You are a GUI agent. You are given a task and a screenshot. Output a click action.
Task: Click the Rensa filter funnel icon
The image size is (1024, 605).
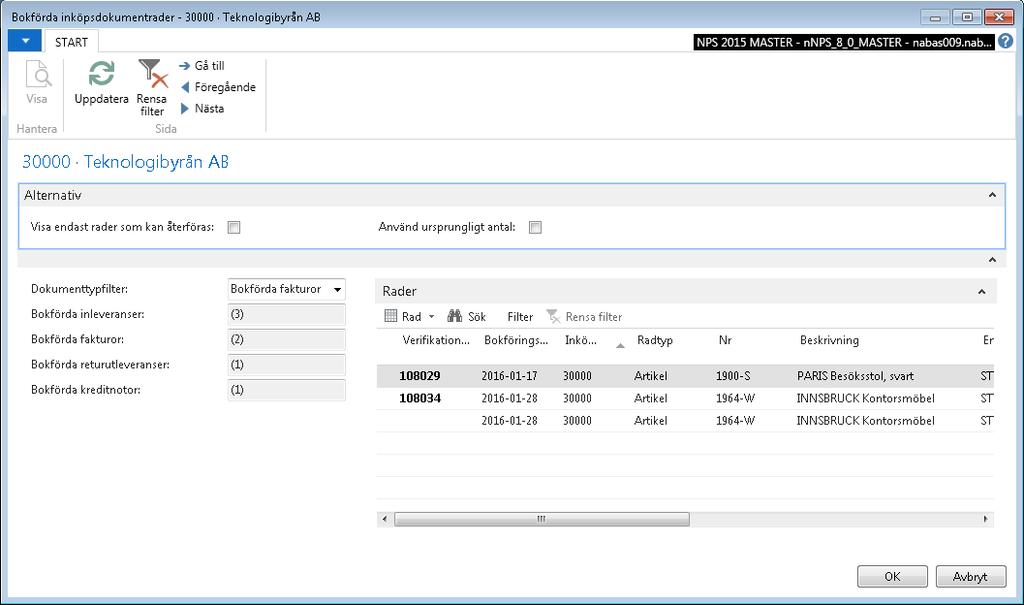[x=153, y=74]
